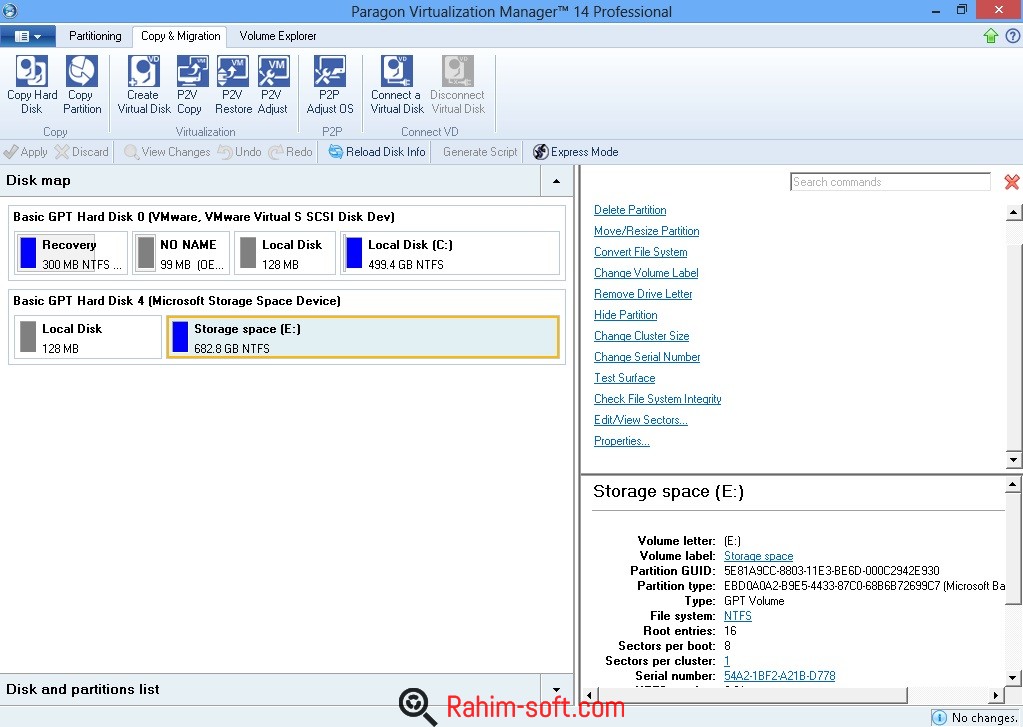Select Local Disk 128 MB on Disk 4
This screenshot has width=1023, height=727.
[x=87, y=337]
